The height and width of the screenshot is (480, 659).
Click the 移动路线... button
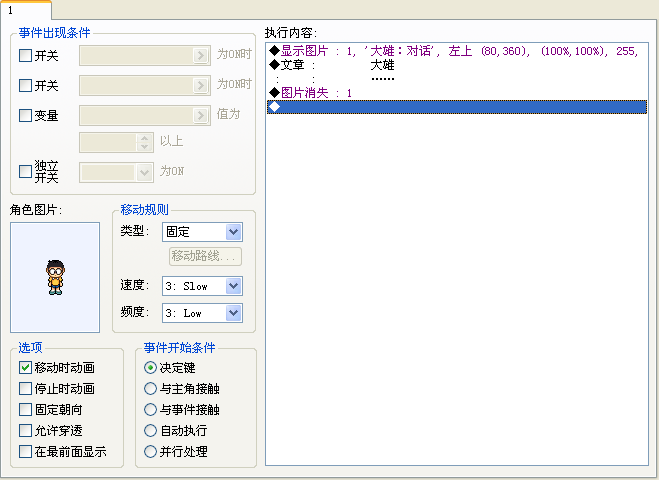pos(206,256)
